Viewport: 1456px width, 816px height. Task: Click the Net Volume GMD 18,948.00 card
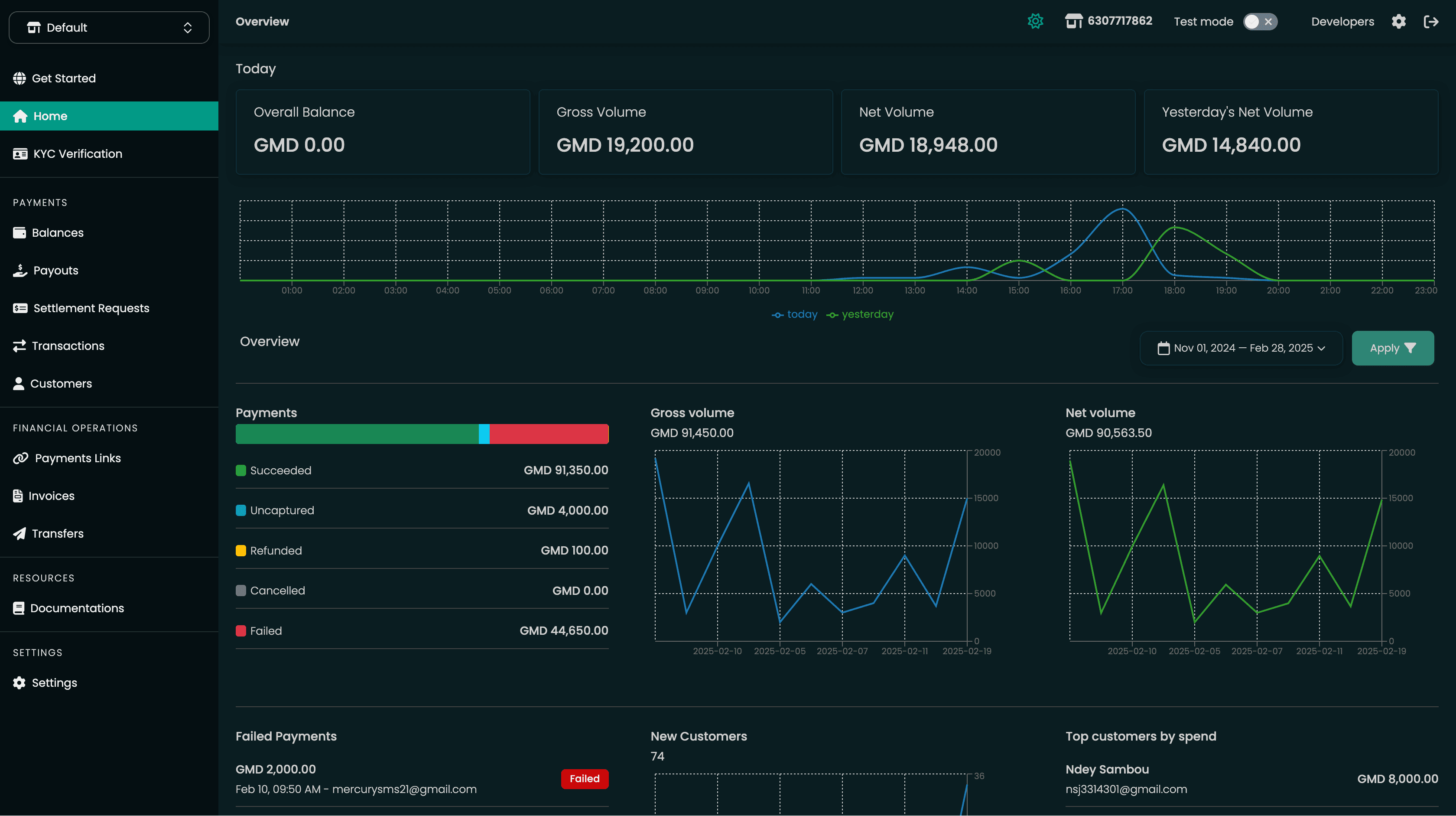point(988,132)
